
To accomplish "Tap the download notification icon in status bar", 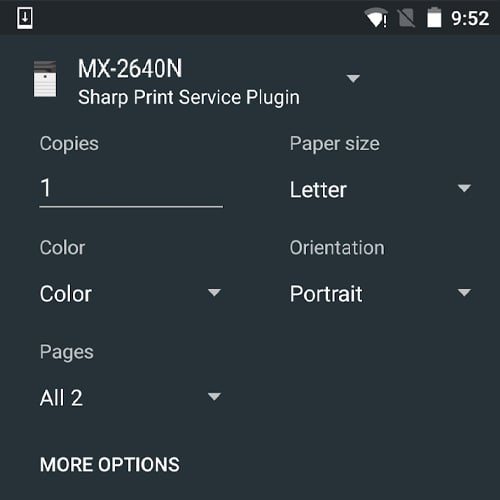I will (25, 18).
